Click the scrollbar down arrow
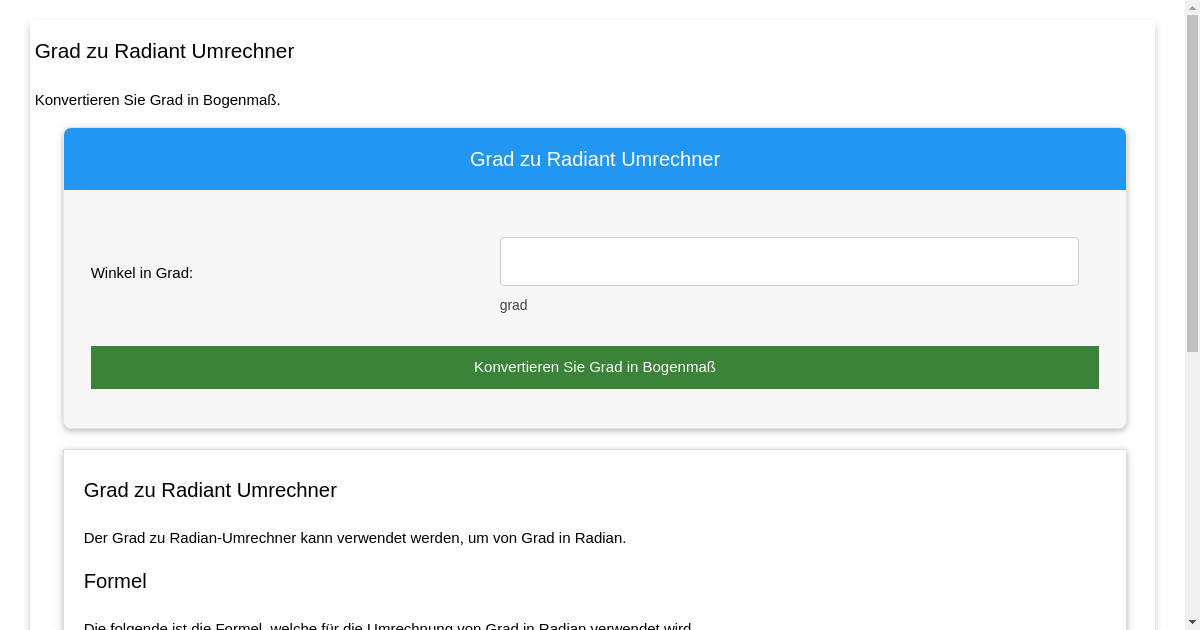This screenshot has width=1200, height=630. click(1192, 621)
